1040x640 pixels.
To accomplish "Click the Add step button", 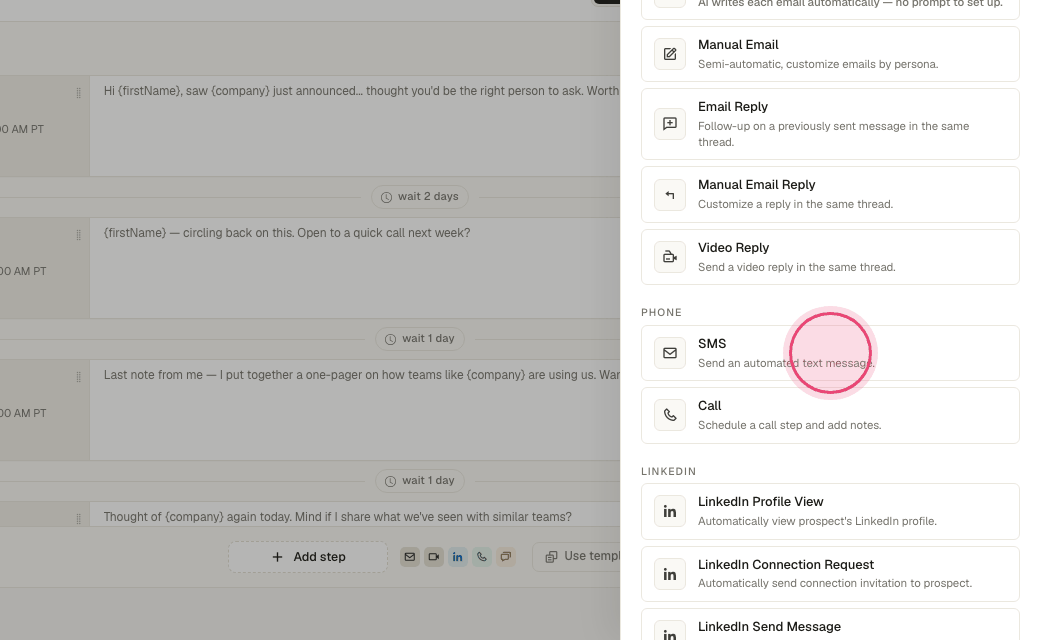I will (308, 557).
